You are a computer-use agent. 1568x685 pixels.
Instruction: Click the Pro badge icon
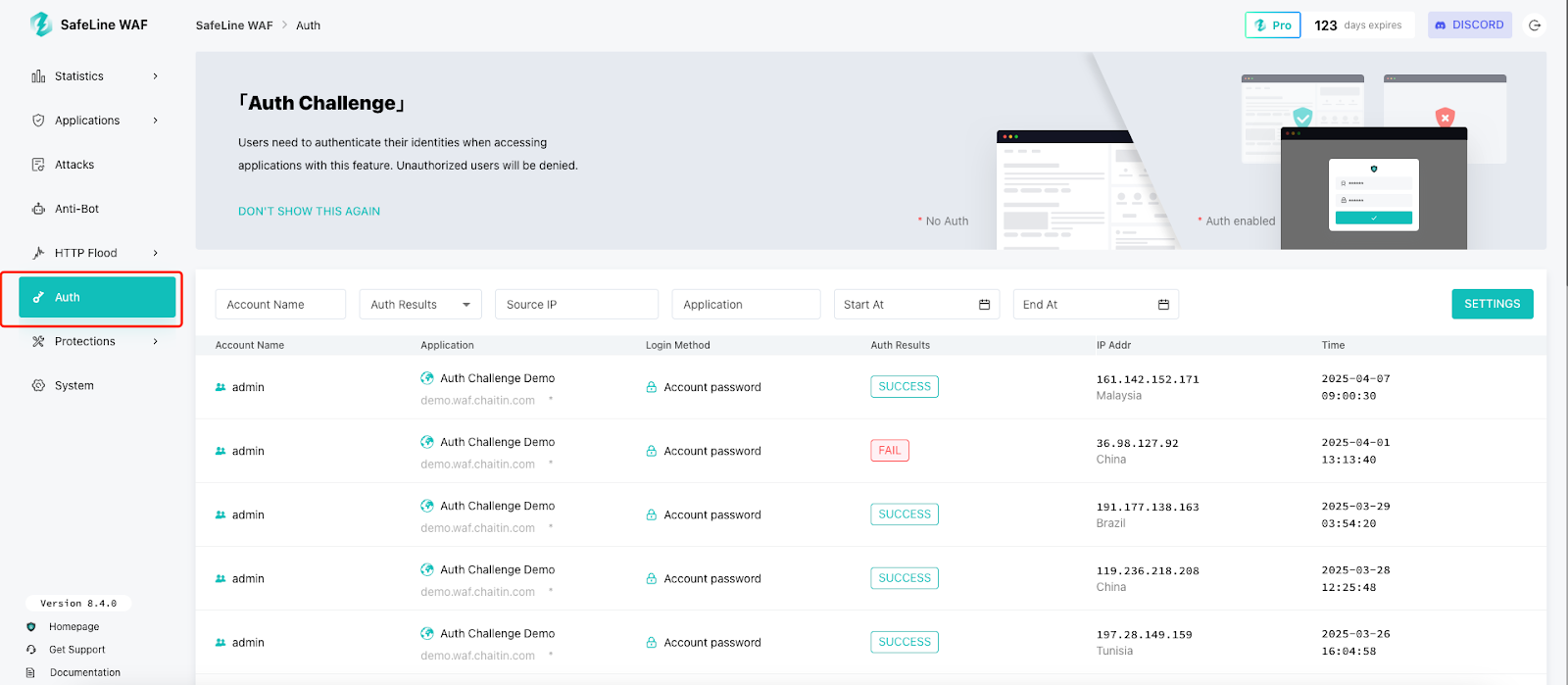(1260, 25)
